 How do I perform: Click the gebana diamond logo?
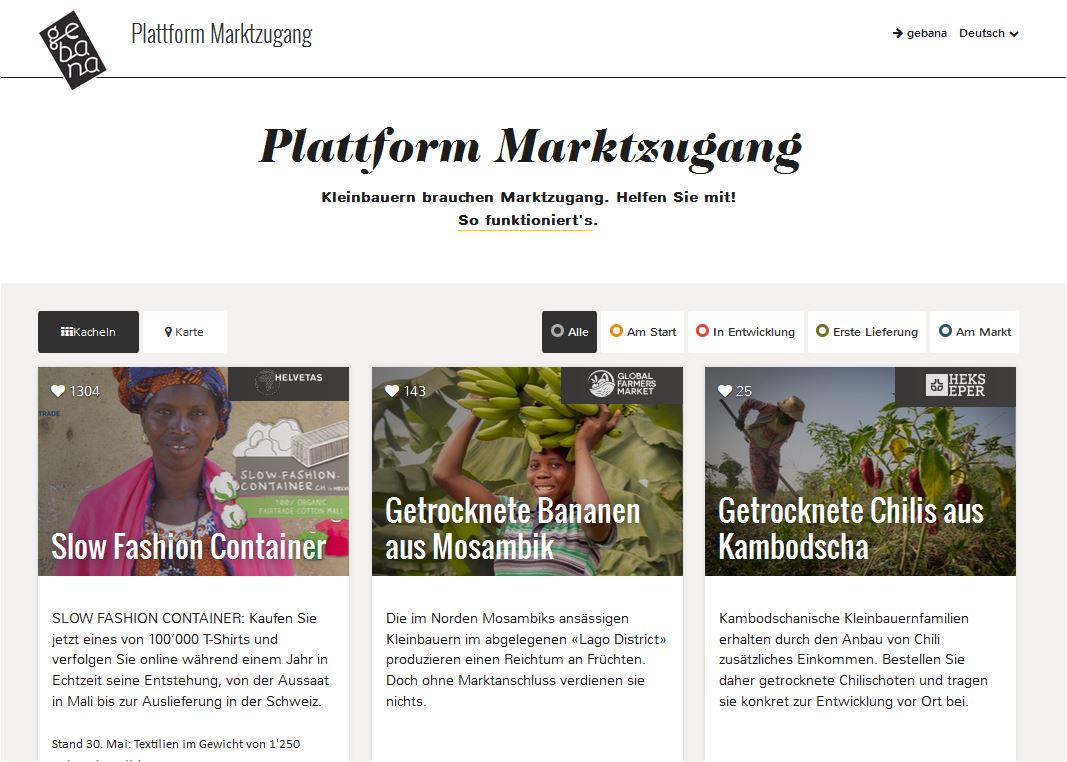[73, 50]
